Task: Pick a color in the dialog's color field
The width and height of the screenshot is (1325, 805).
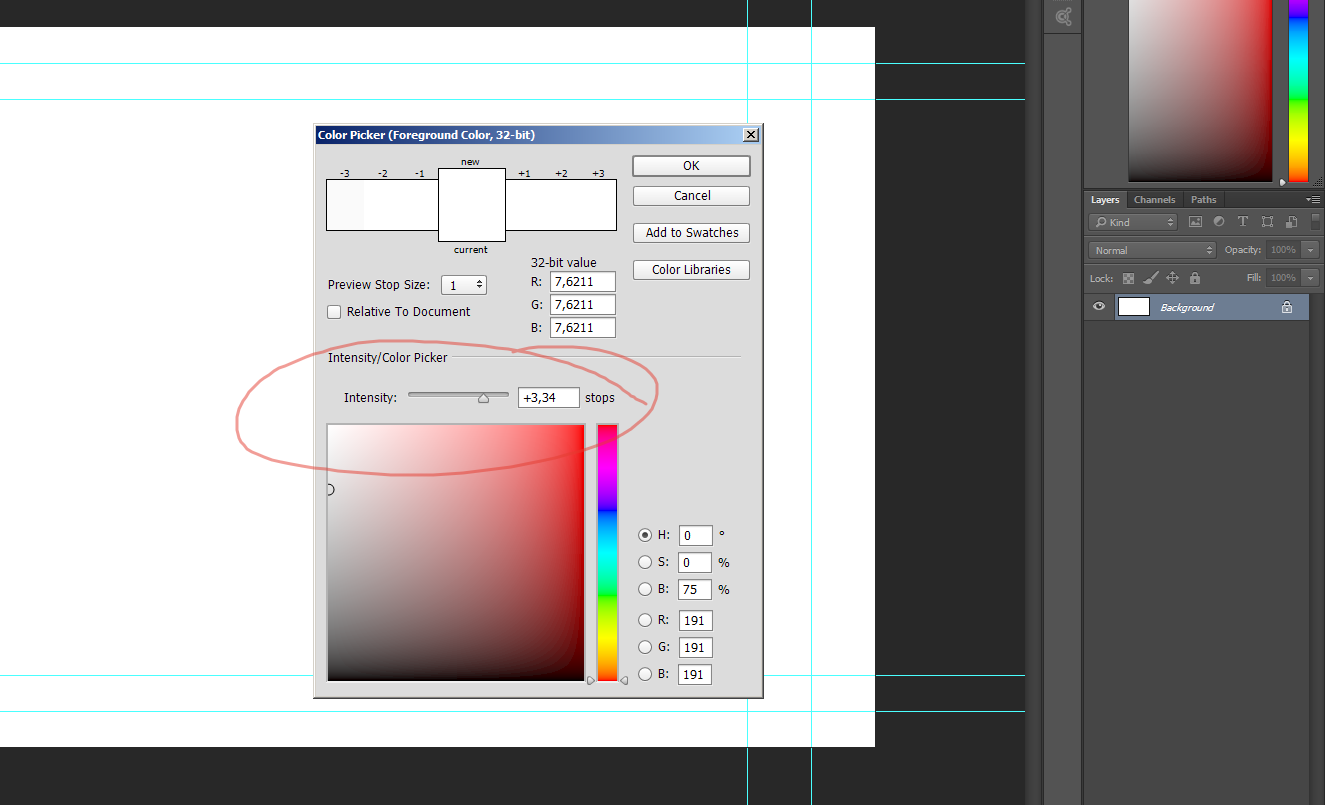Action: (456, 552)
